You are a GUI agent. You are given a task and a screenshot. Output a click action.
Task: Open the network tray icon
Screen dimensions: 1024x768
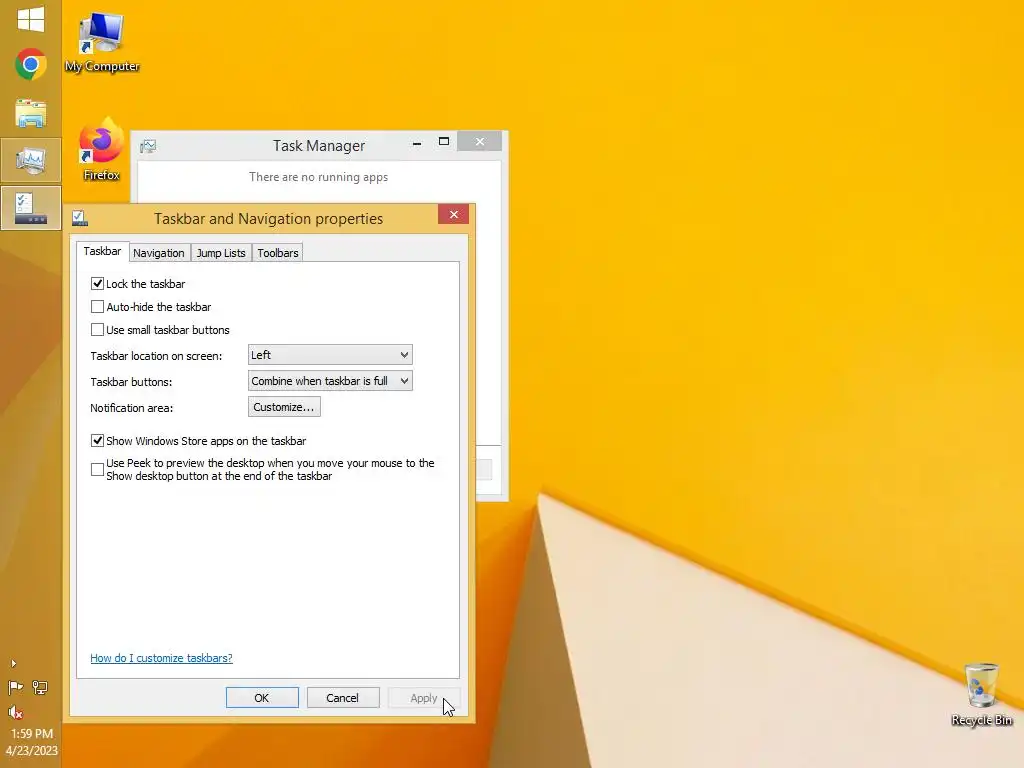tap(40, 687)
